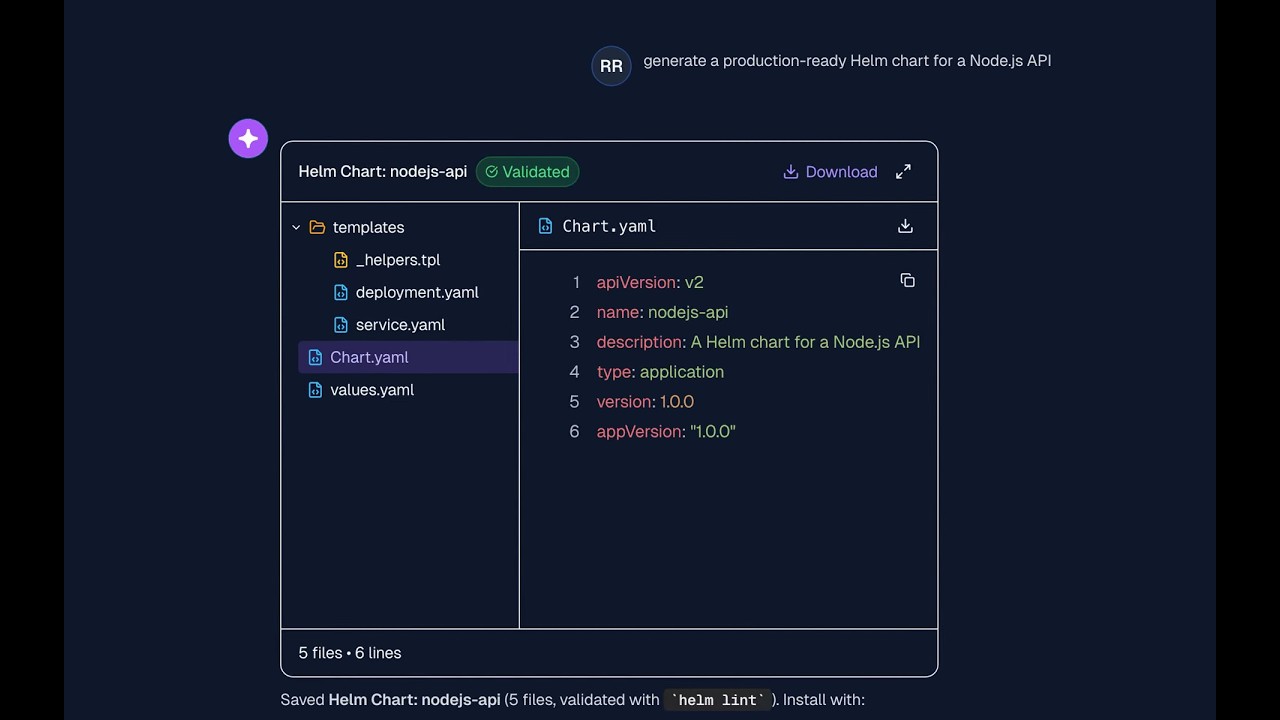Viewport: 1280px width, 720px height.
Task: Expand the artifact to fullscreen
Action: 903,172
